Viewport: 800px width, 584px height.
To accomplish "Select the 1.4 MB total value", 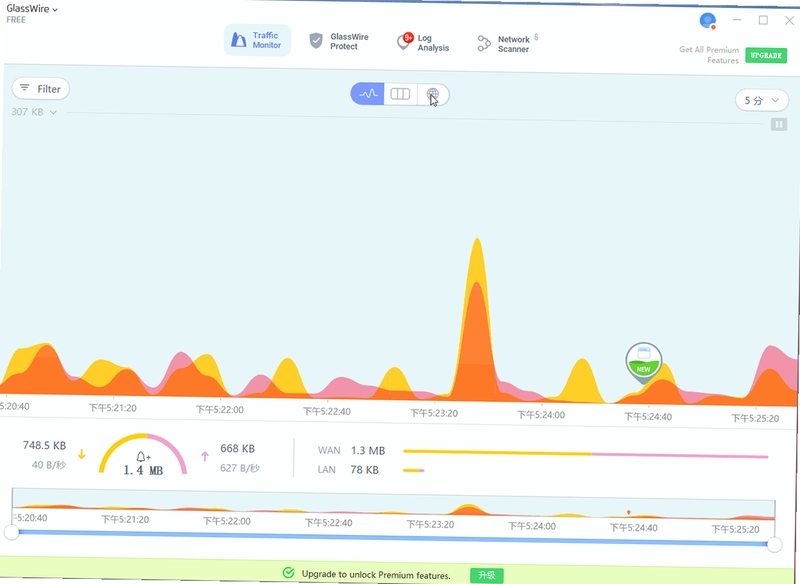I will (143, 470).
